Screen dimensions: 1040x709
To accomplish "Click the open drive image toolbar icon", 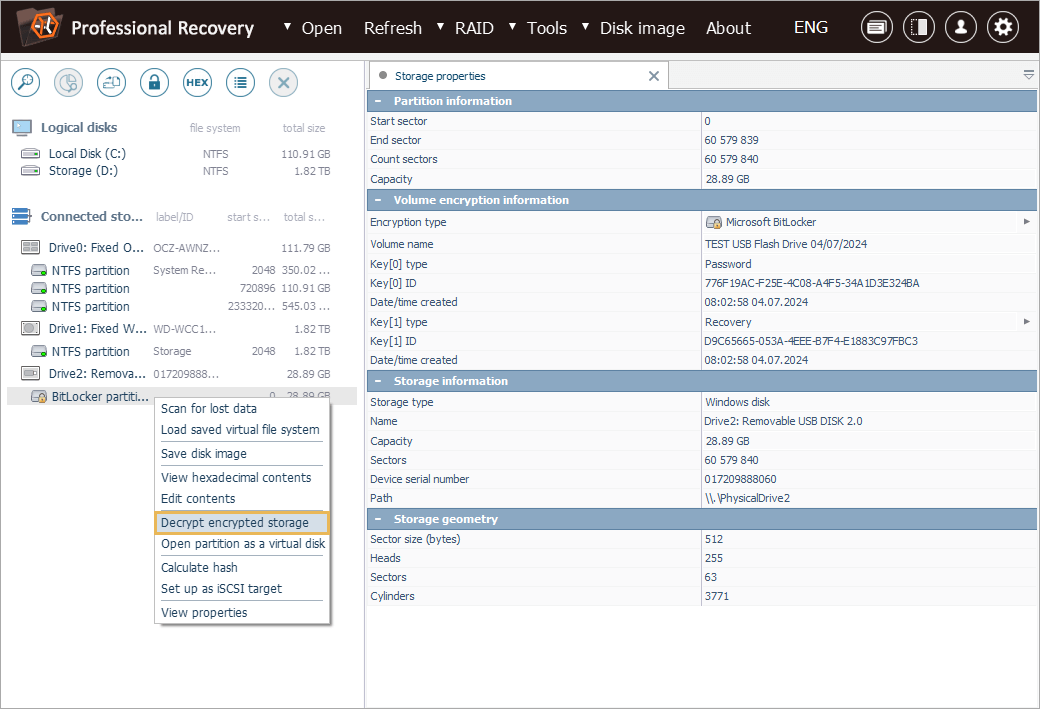I will [x=111, y=83].
